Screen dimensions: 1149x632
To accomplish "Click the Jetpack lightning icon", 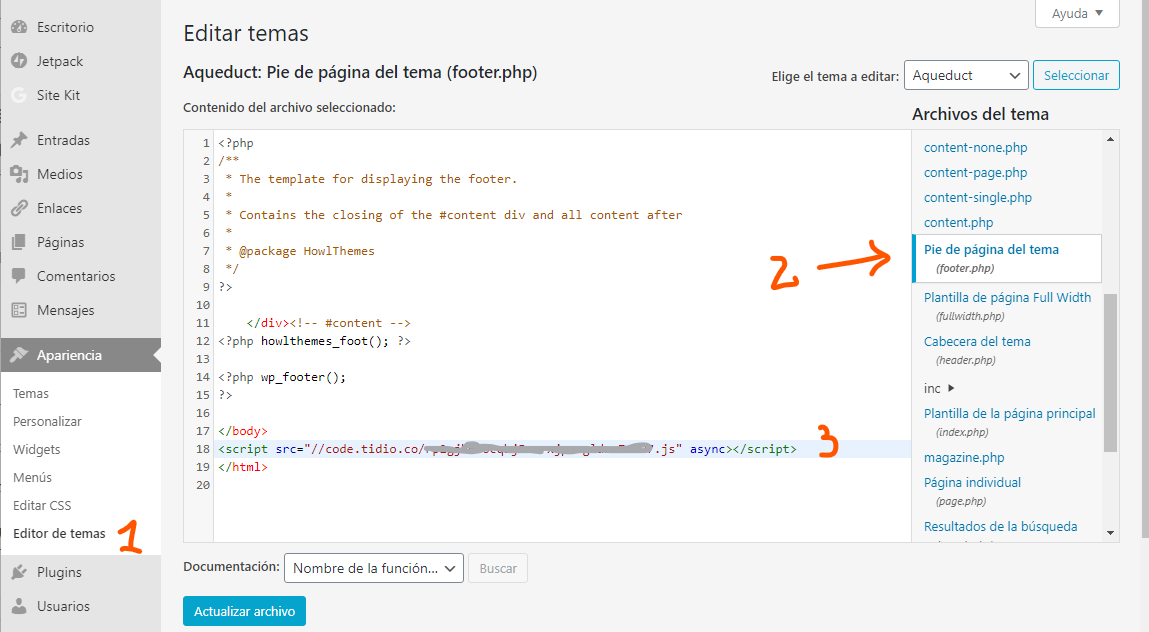I will pos(19,61).
